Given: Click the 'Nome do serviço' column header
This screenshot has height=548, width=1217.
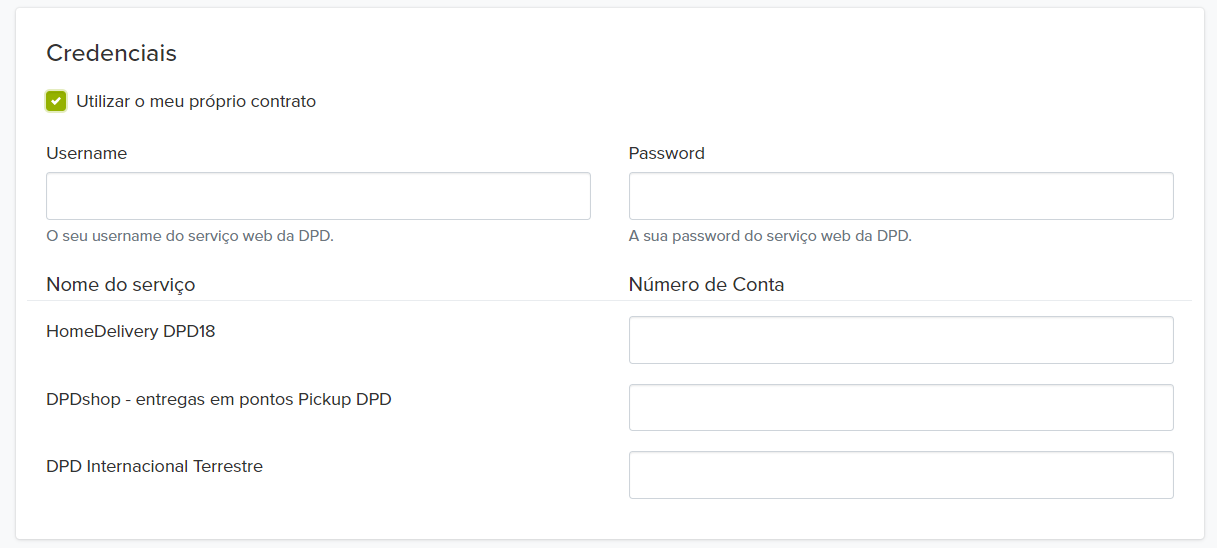Looking at the screenshot, I should click(120, 284).
